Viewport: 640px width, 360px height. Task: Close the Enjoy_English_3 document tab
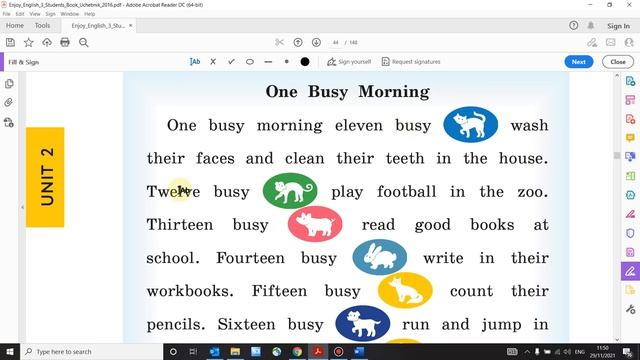pos(131,25)
